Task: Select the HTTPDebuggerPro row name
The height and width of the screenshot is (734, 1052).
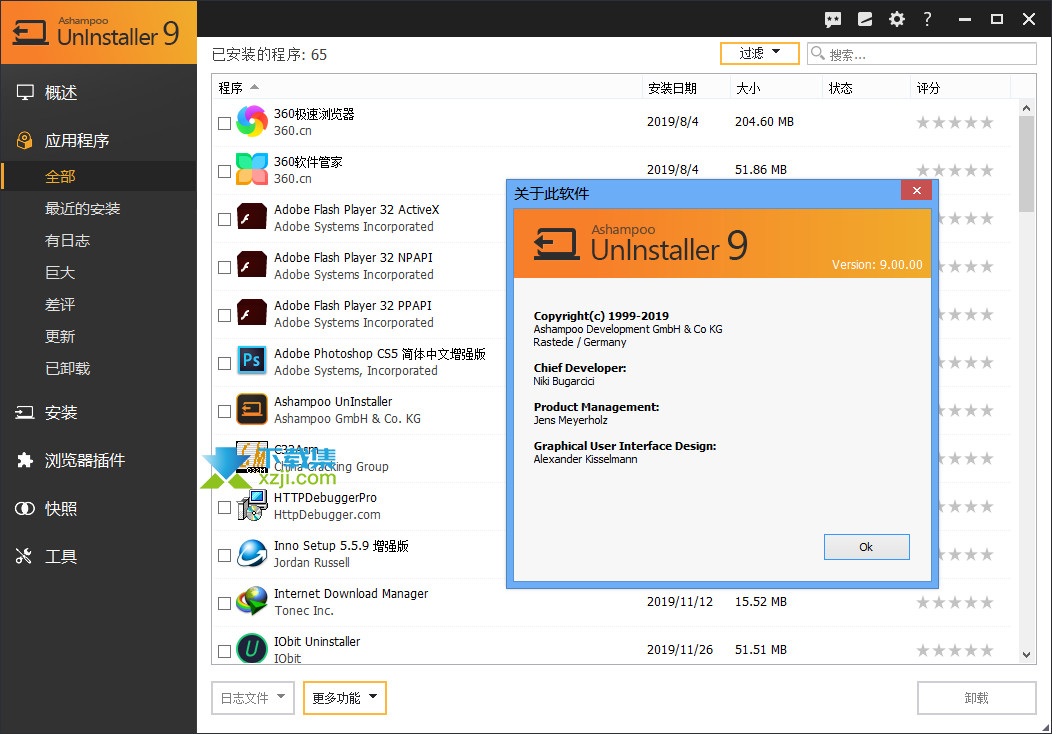Action: (x=325, y=498)
